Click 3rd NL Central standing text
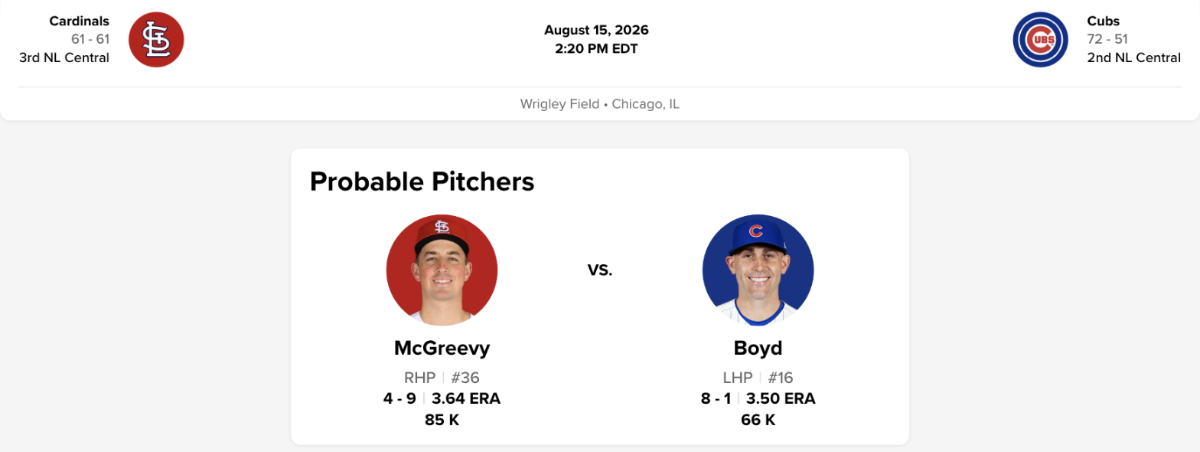Image resolution: width=1200 pixels, height=452 pixels. pyautogui.click(x=64, y=57)
